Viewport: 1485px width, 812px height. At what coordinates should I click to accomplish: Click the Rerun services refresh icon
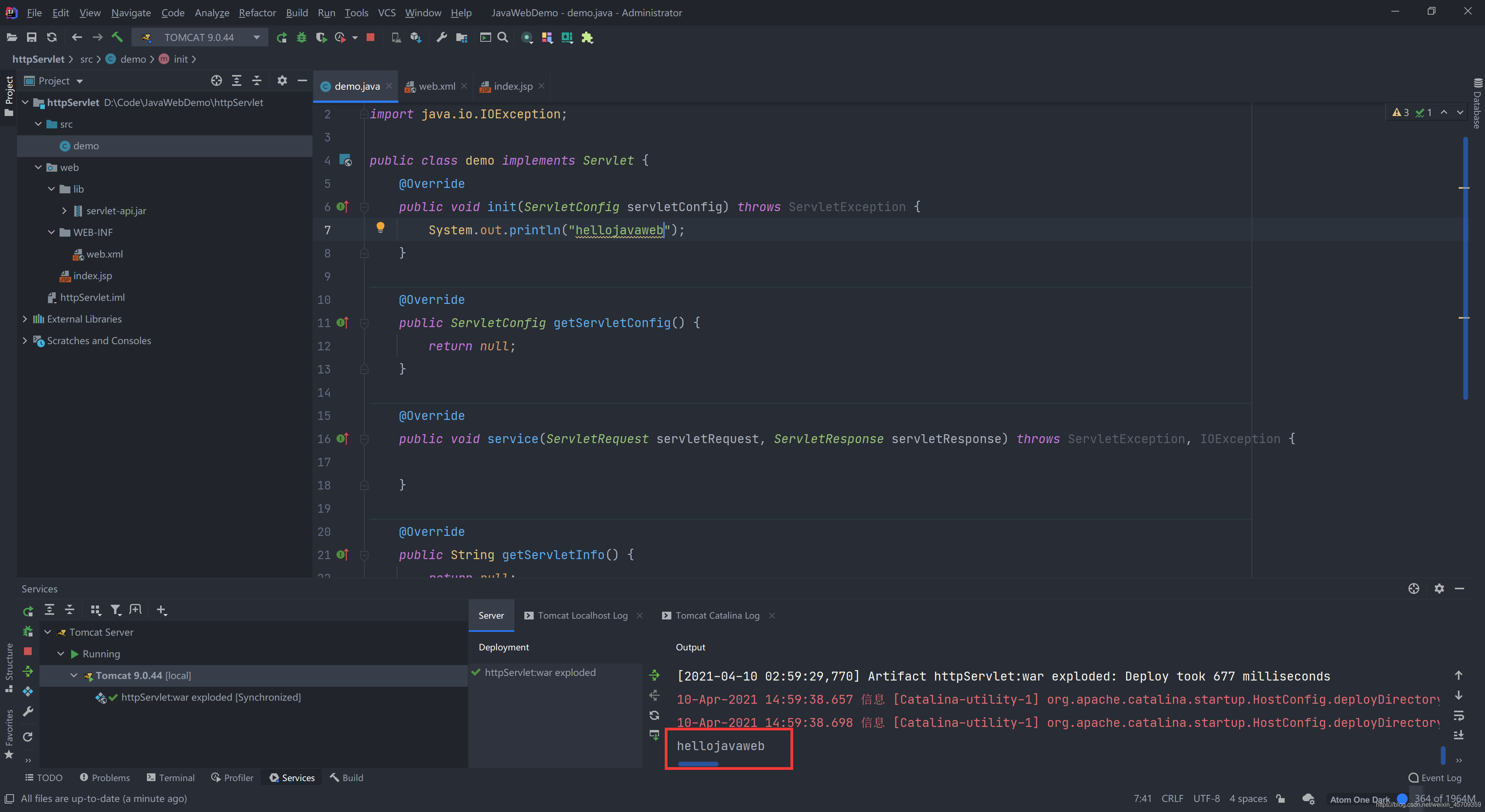pos(28,611)
